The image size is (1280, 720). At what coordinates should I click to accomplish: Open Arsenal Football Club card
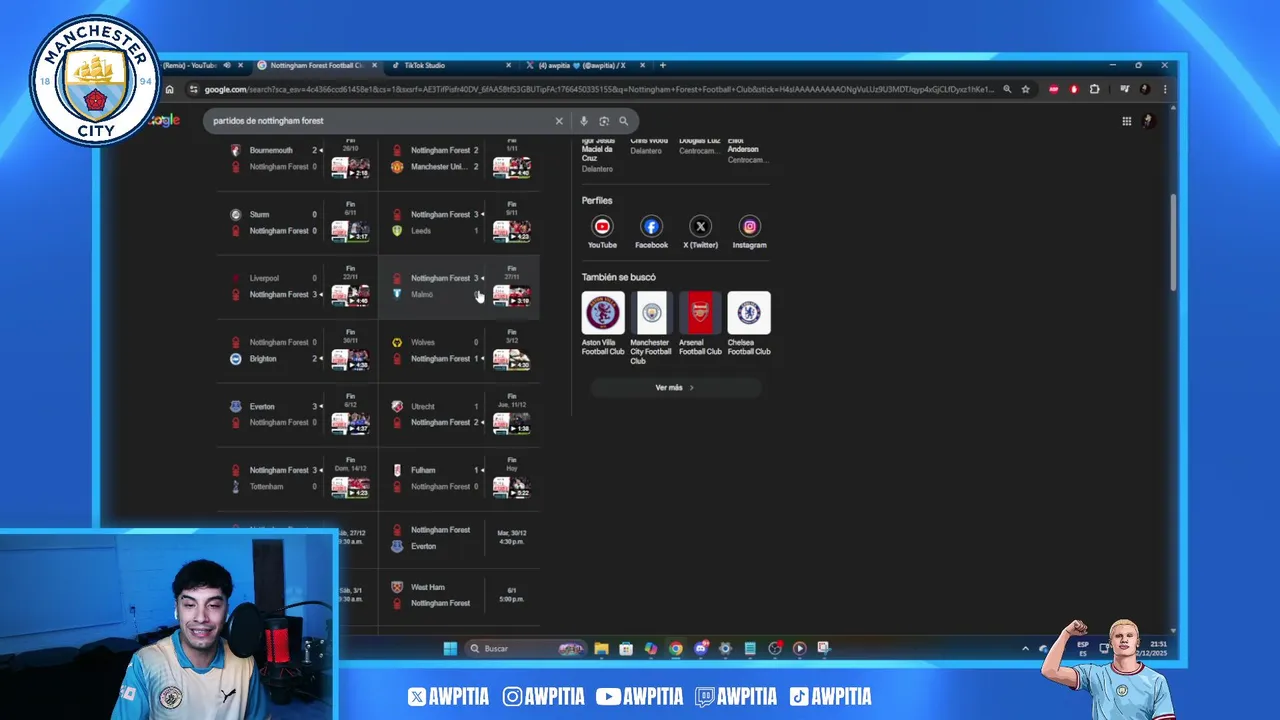(x=700, y=324)
